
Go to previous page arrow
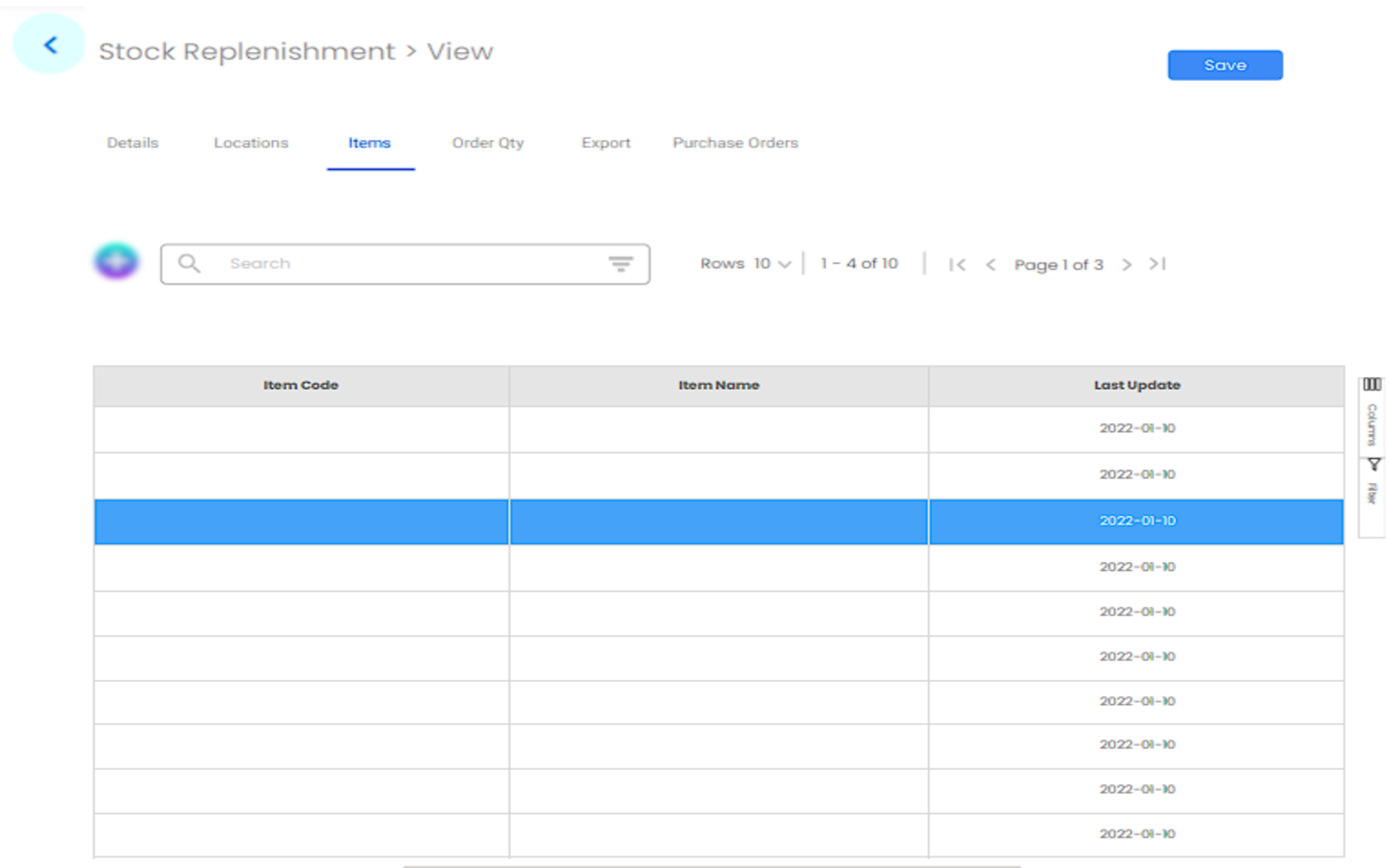pyautogui.click(x=991, y=264)
